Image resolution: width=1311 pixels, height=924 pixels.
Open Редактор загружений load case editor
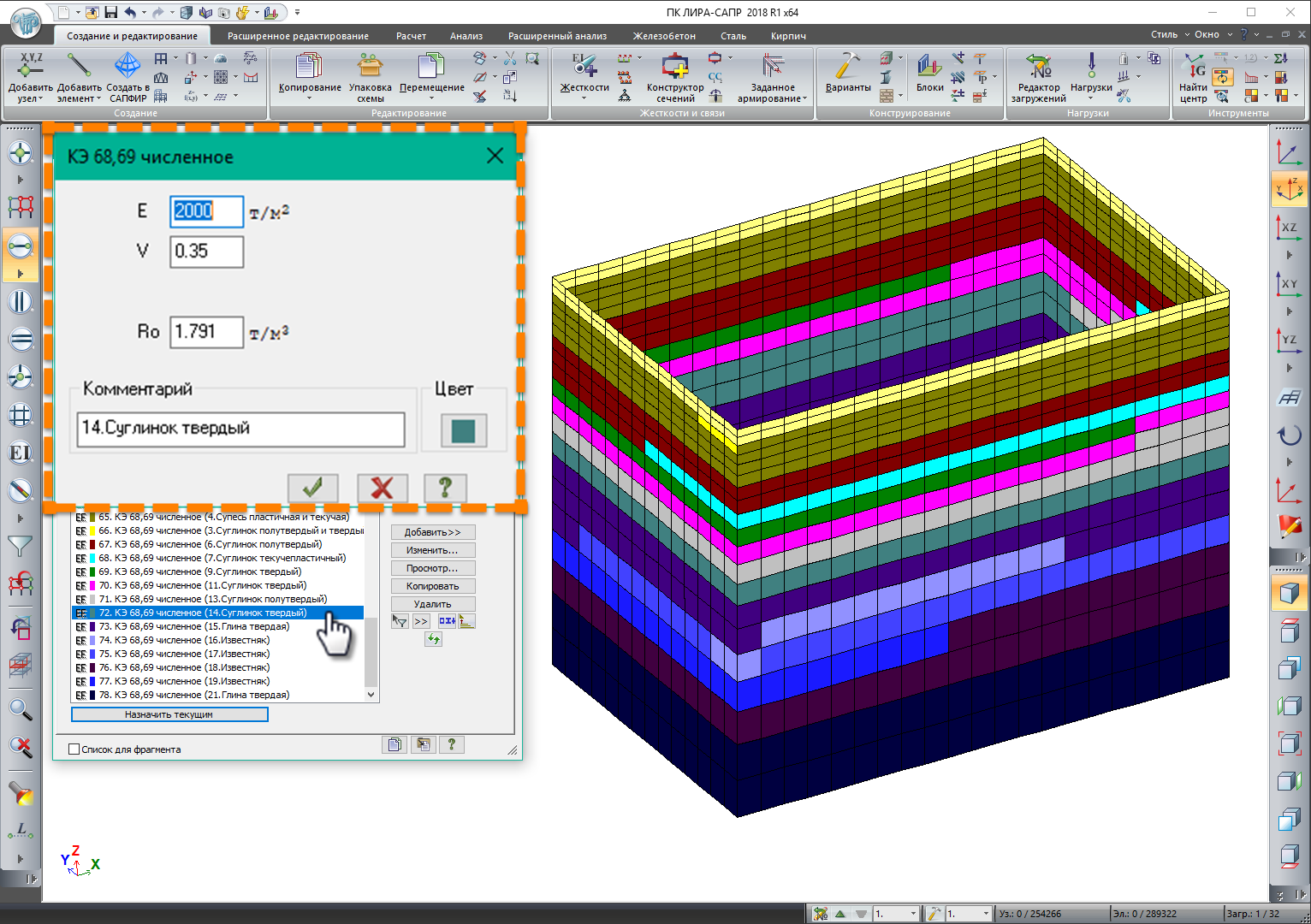click(x=1038, y=67)
